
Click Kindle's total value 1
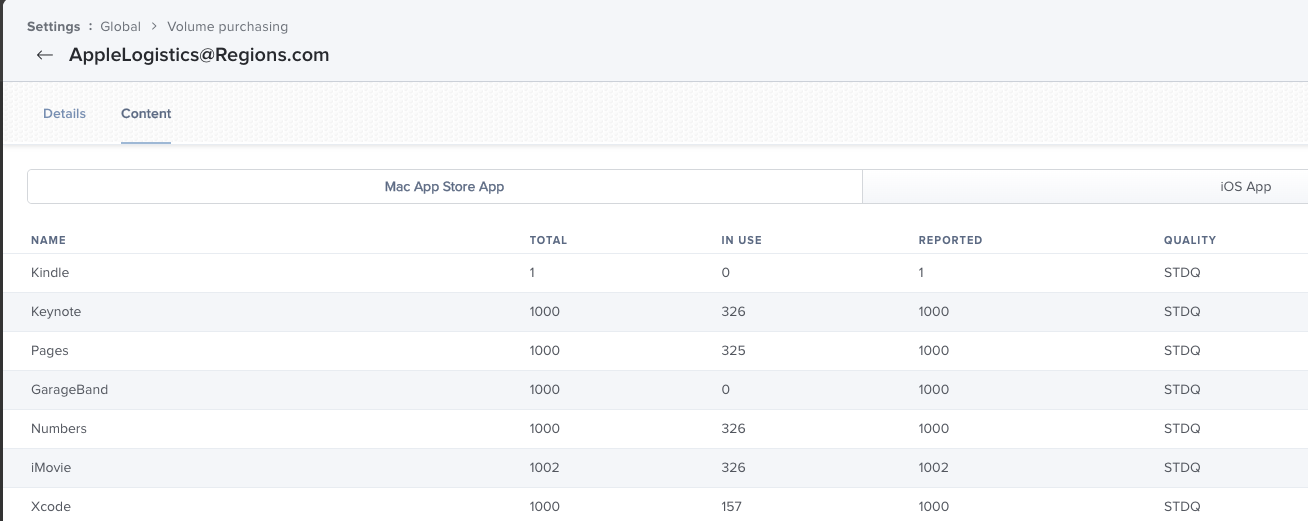pos(533,273)
